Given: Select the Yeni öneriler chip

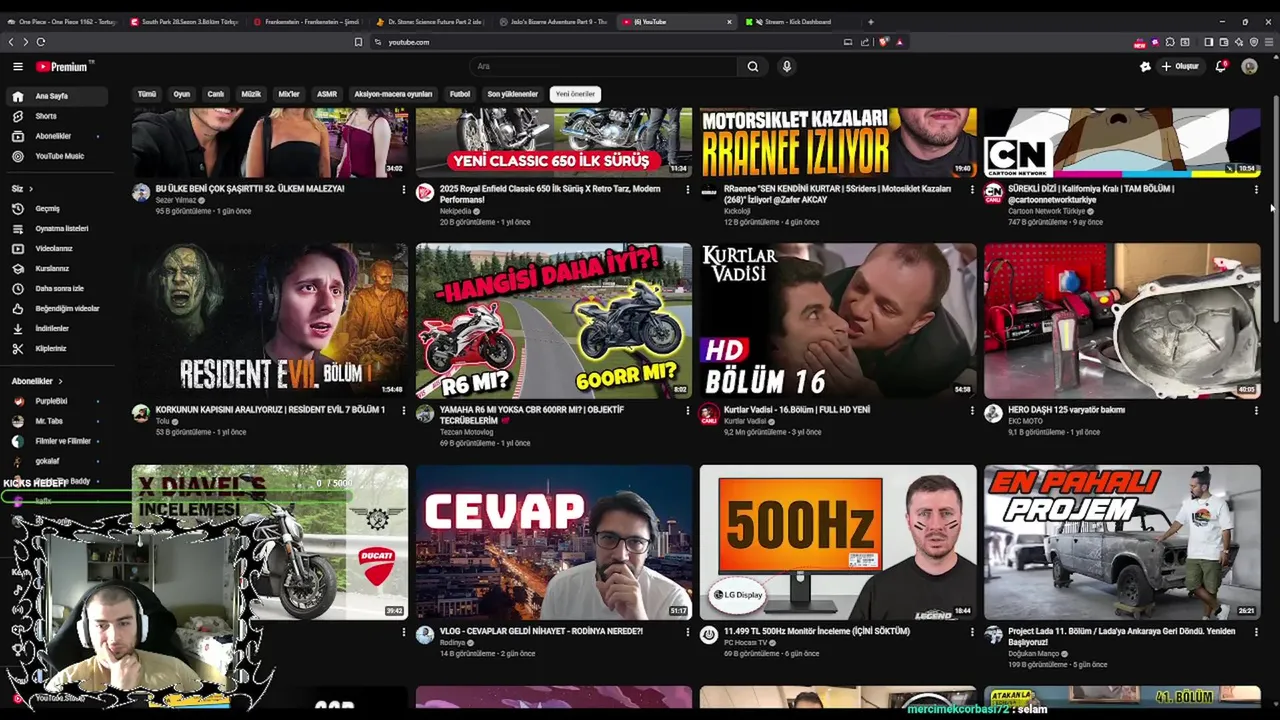Looking at the screenshot, I should coord(575,94).
